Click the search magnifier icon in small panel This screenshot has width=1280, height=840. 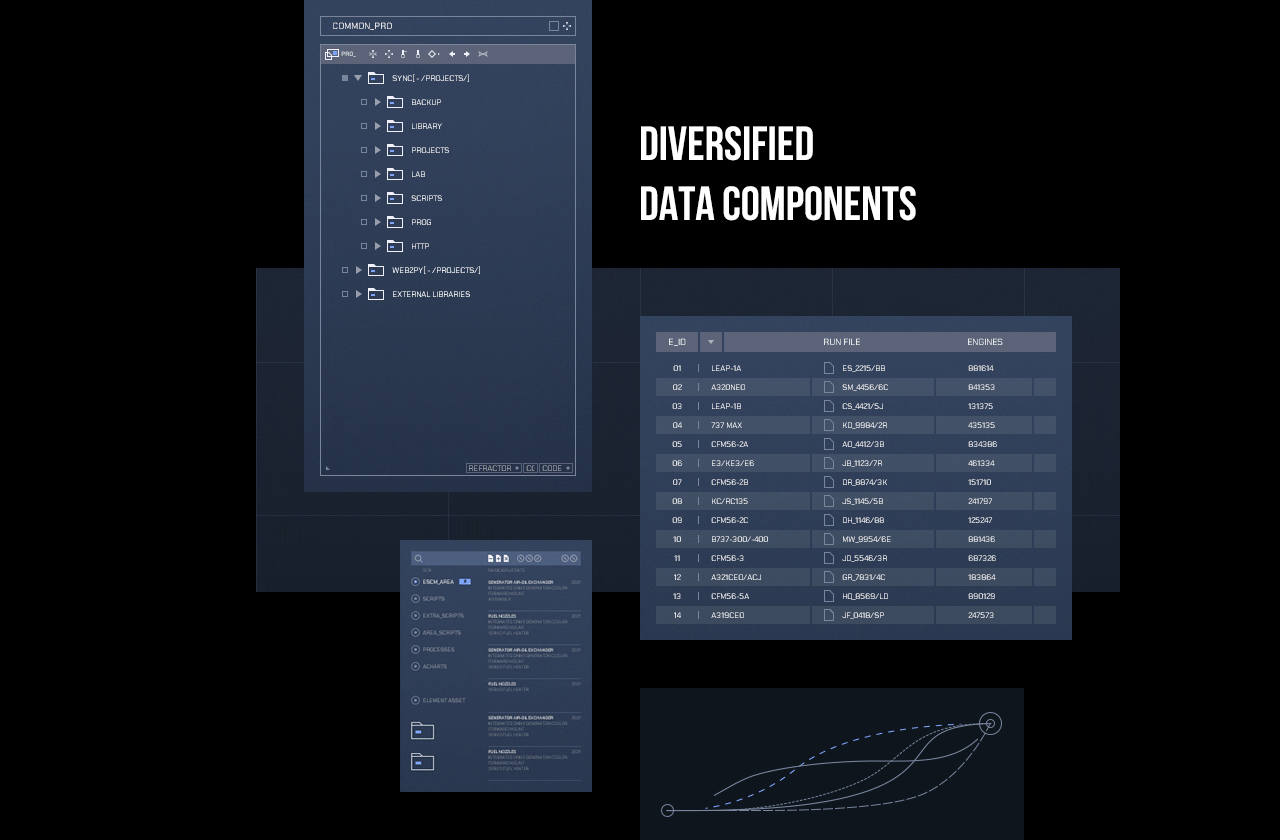419,559
